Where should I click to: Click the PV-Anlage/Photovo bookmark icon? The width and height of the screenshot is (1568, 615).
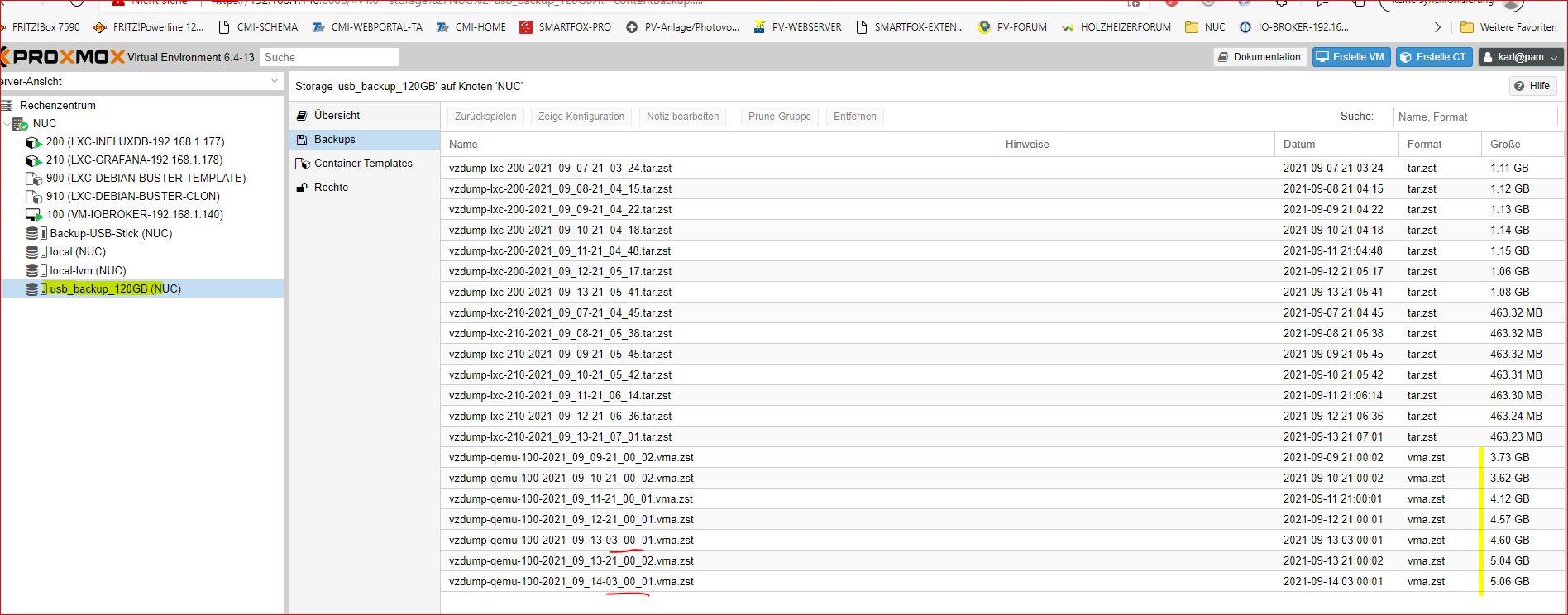coord(632,27)
